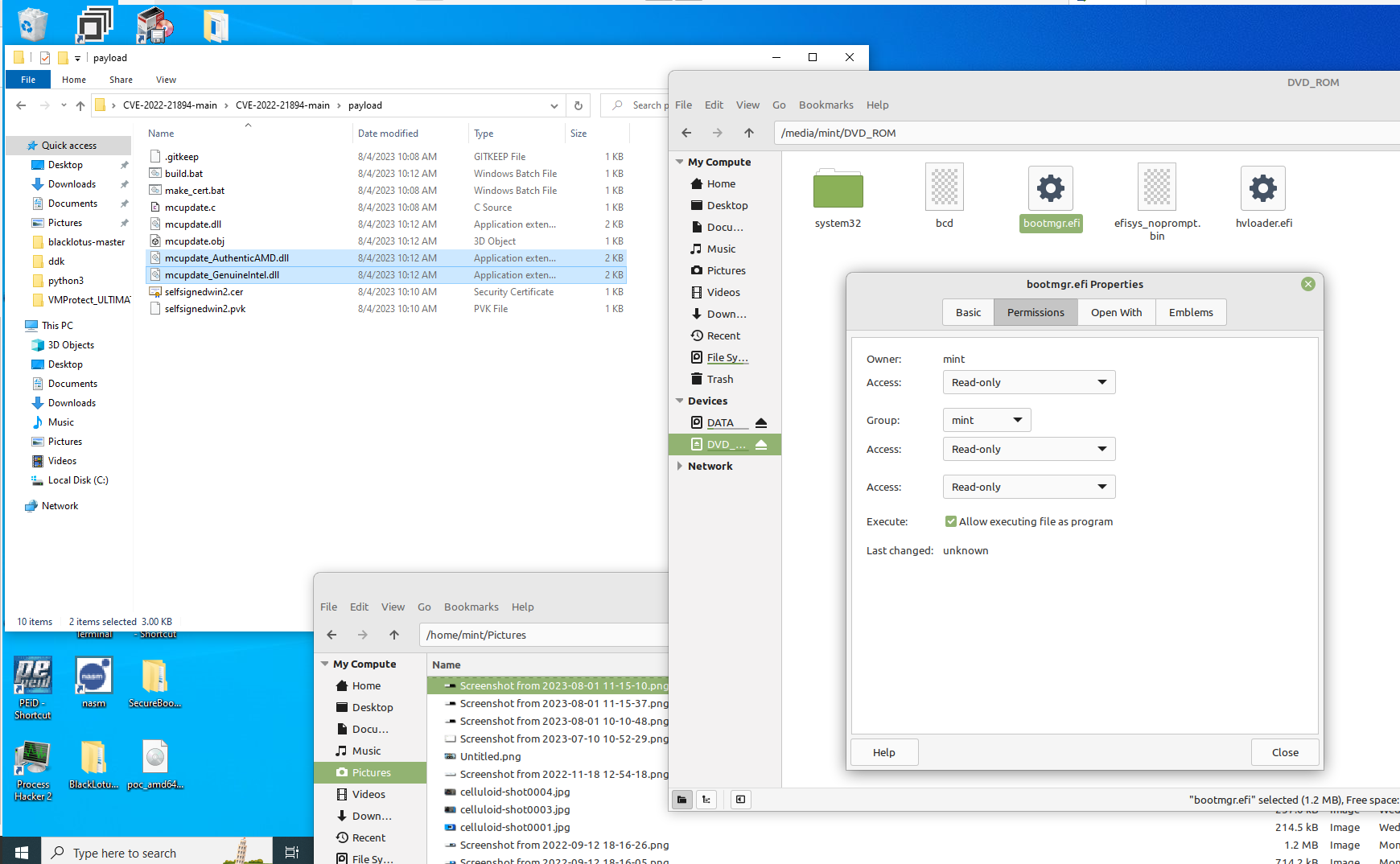Screen dimensions: 1400x864
Task: Click the Close button in the bootmgr.efi Properties dialog
Action: (1284, 752)
